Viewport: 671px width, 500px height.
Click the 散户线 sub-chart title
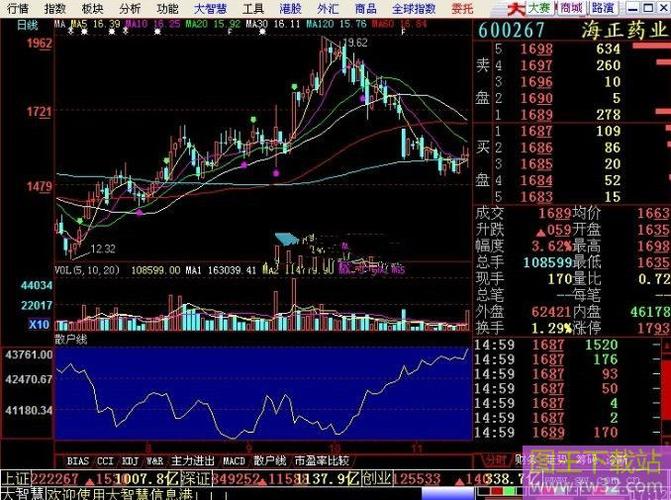[x=71, y=340]
